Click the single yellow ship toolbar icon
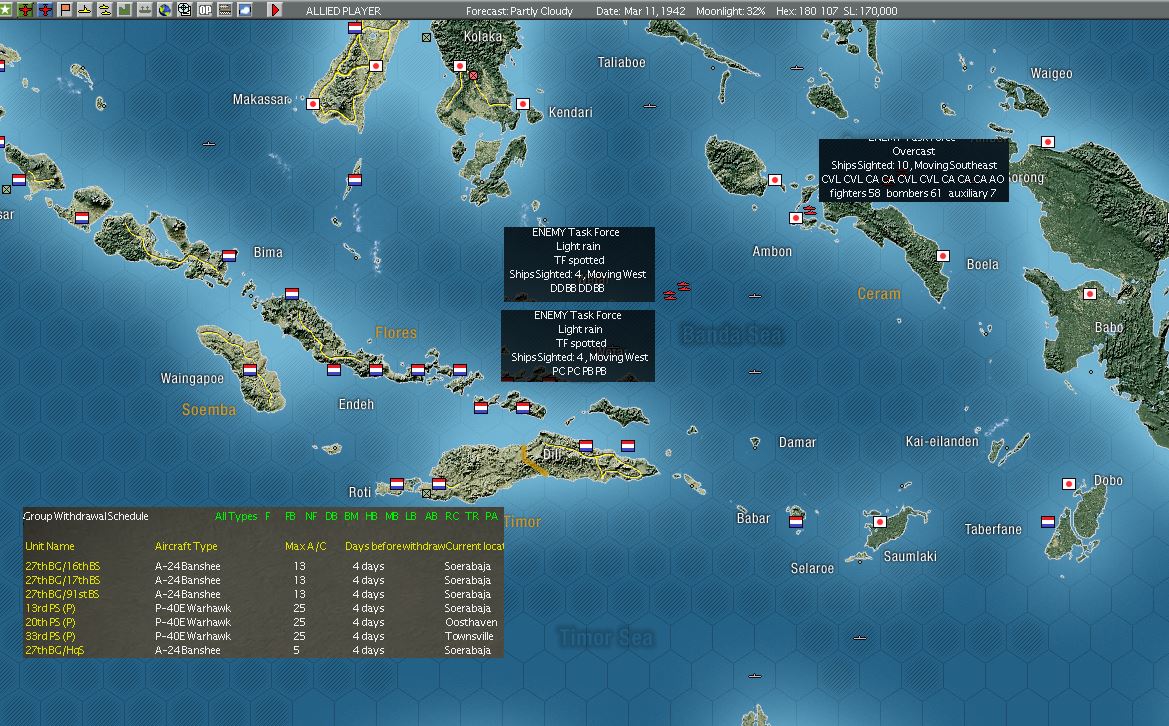Screen dimensions: 1169x726 85,10
